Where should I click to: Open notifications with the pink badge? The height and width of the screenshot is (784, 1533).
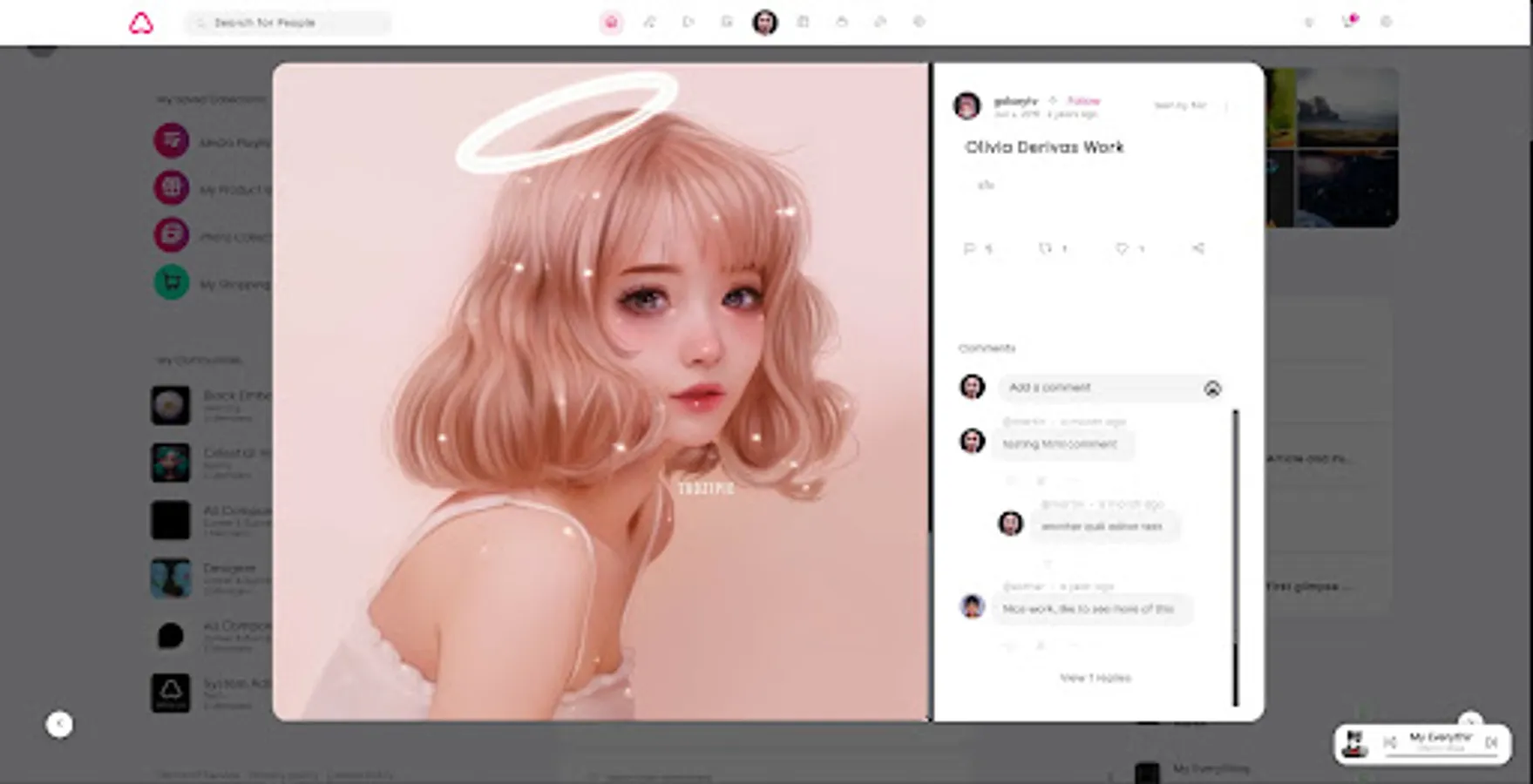coord(1349,22)
